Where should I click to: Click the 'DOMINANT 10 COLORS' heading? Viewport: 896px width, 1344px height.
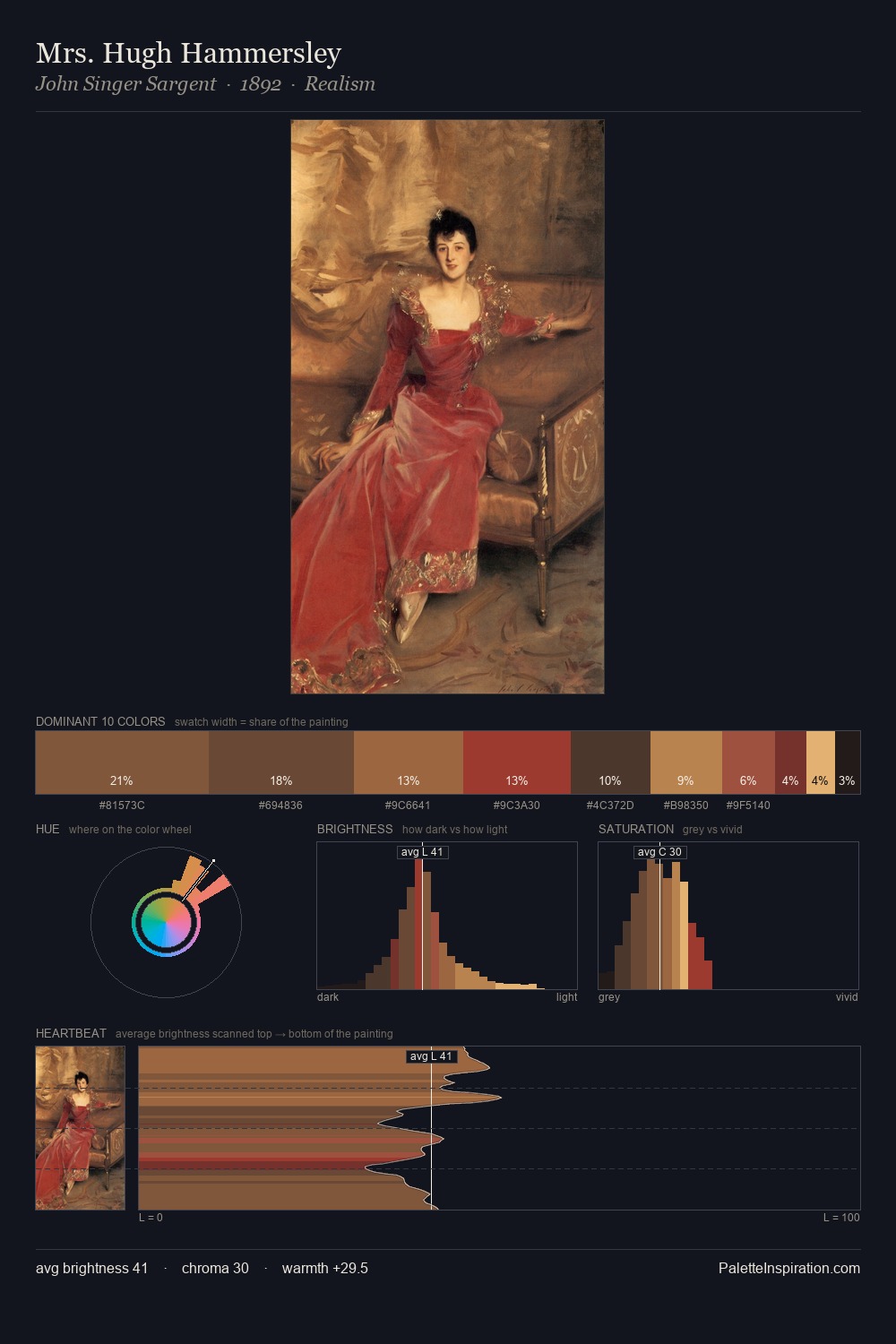pyautogui.click(x=100, y=721)
